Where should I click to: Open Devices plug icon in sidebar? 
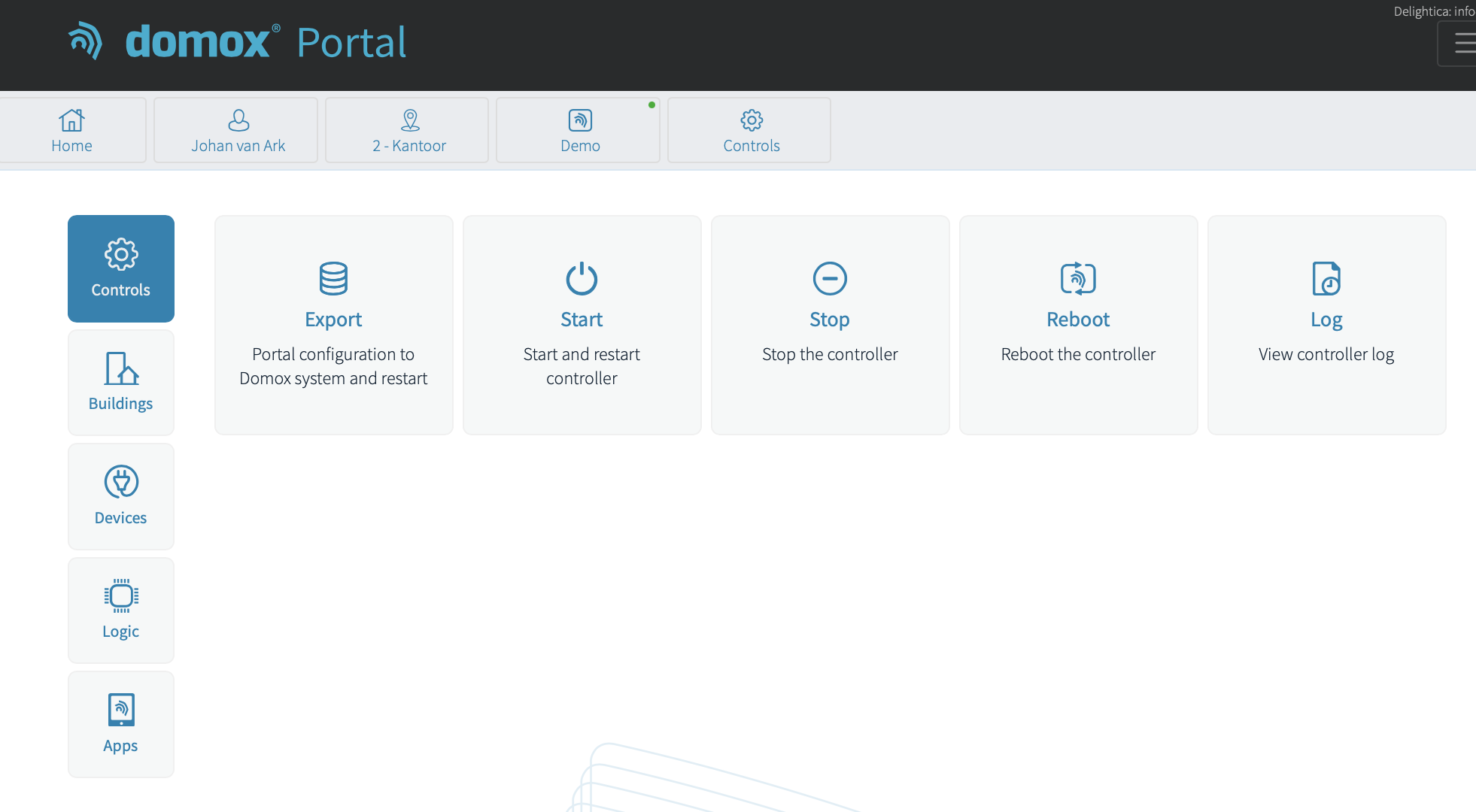121,482
